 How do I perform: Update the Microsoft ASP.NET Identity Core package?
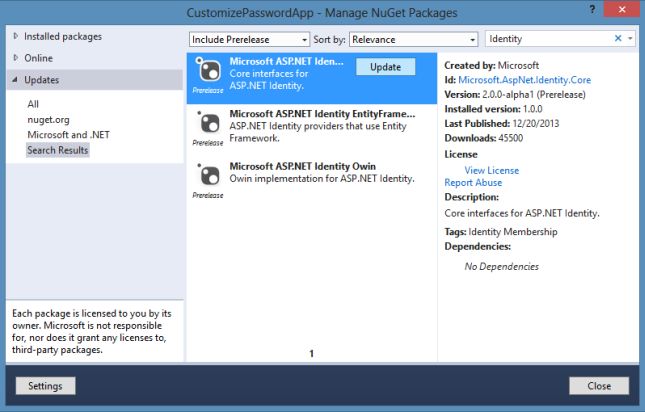(x=385, y=67)
